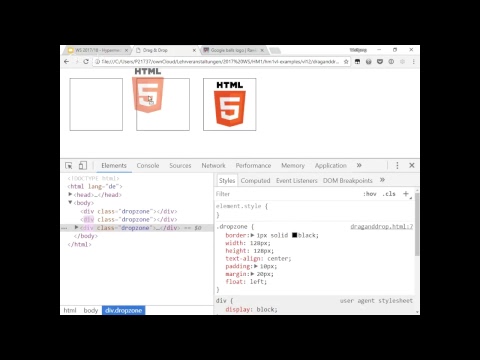The width and height of the screenshot is (480, 360).
Task: Open the Elements tab
Action: pyautogui.click(x=114, y=166)
